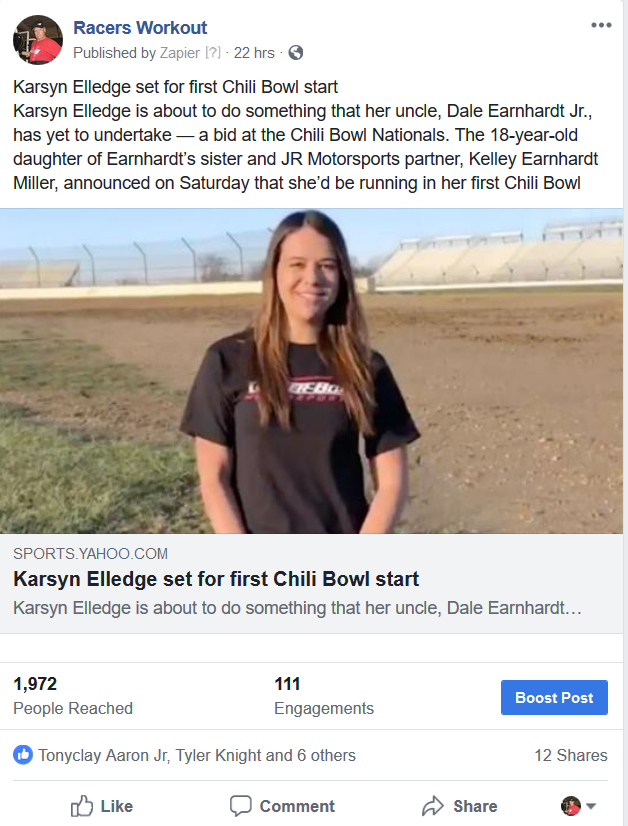
Task: Click the Boost Post button
Action: (554, 697)
